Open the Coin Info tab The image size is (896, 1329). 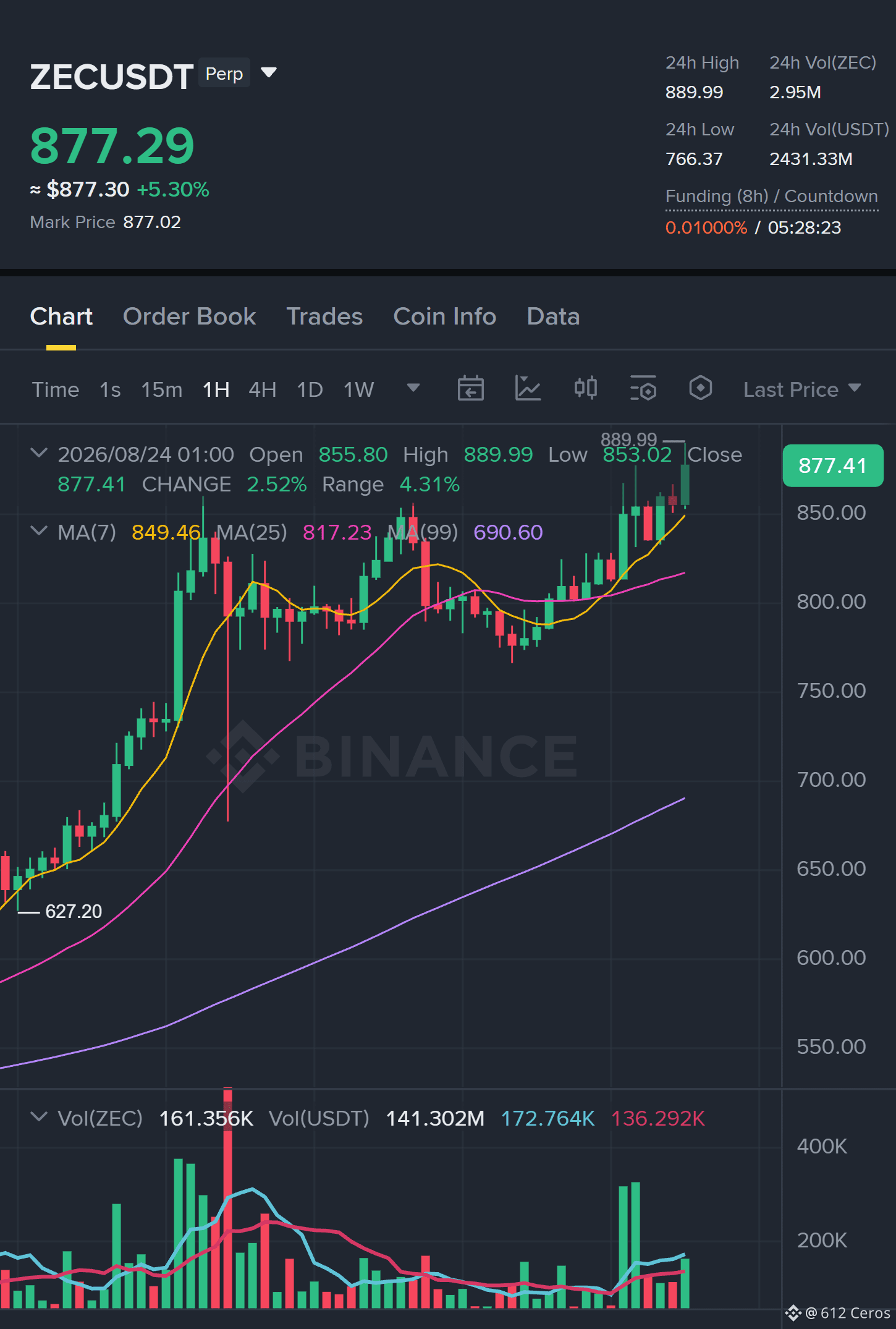click(x=445, y=316)
